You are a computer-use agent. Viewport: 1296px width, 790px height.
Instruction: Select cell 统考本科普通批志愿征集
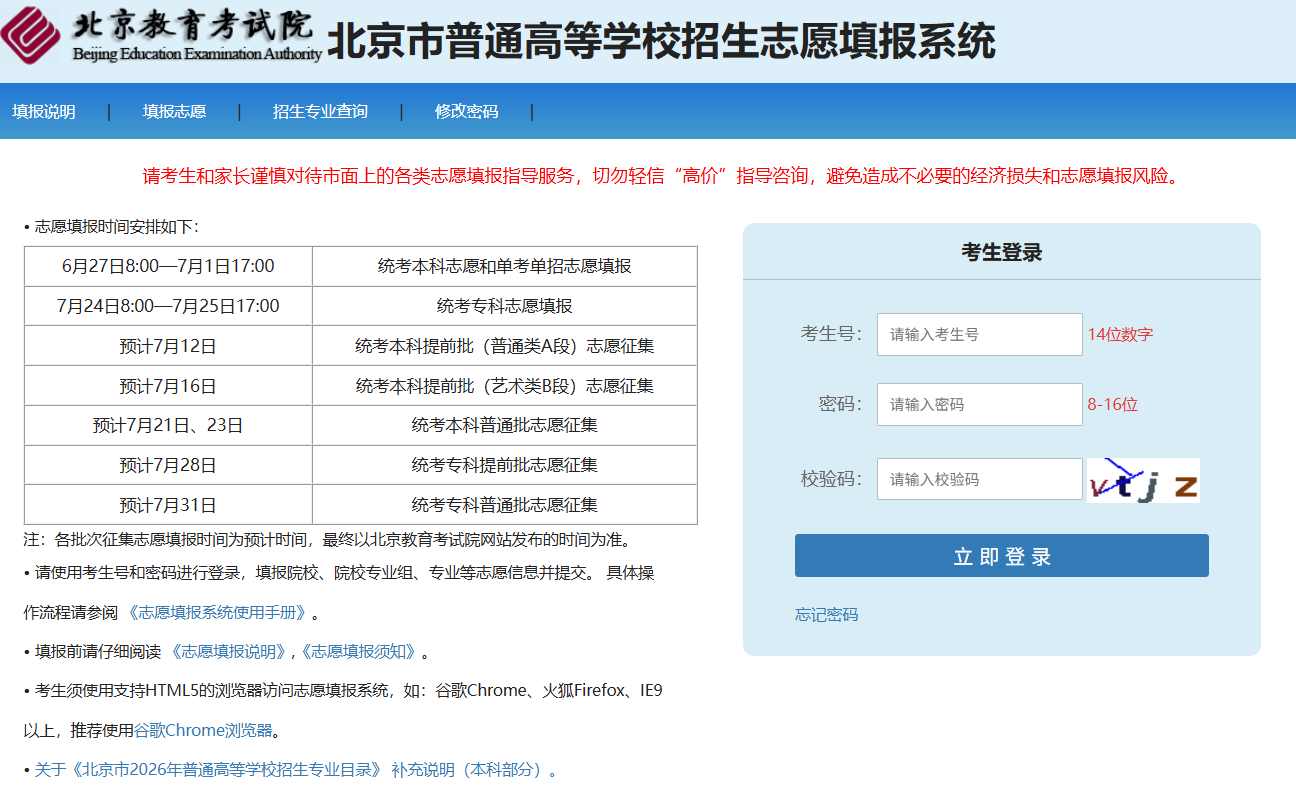click(x=505, y=425)
